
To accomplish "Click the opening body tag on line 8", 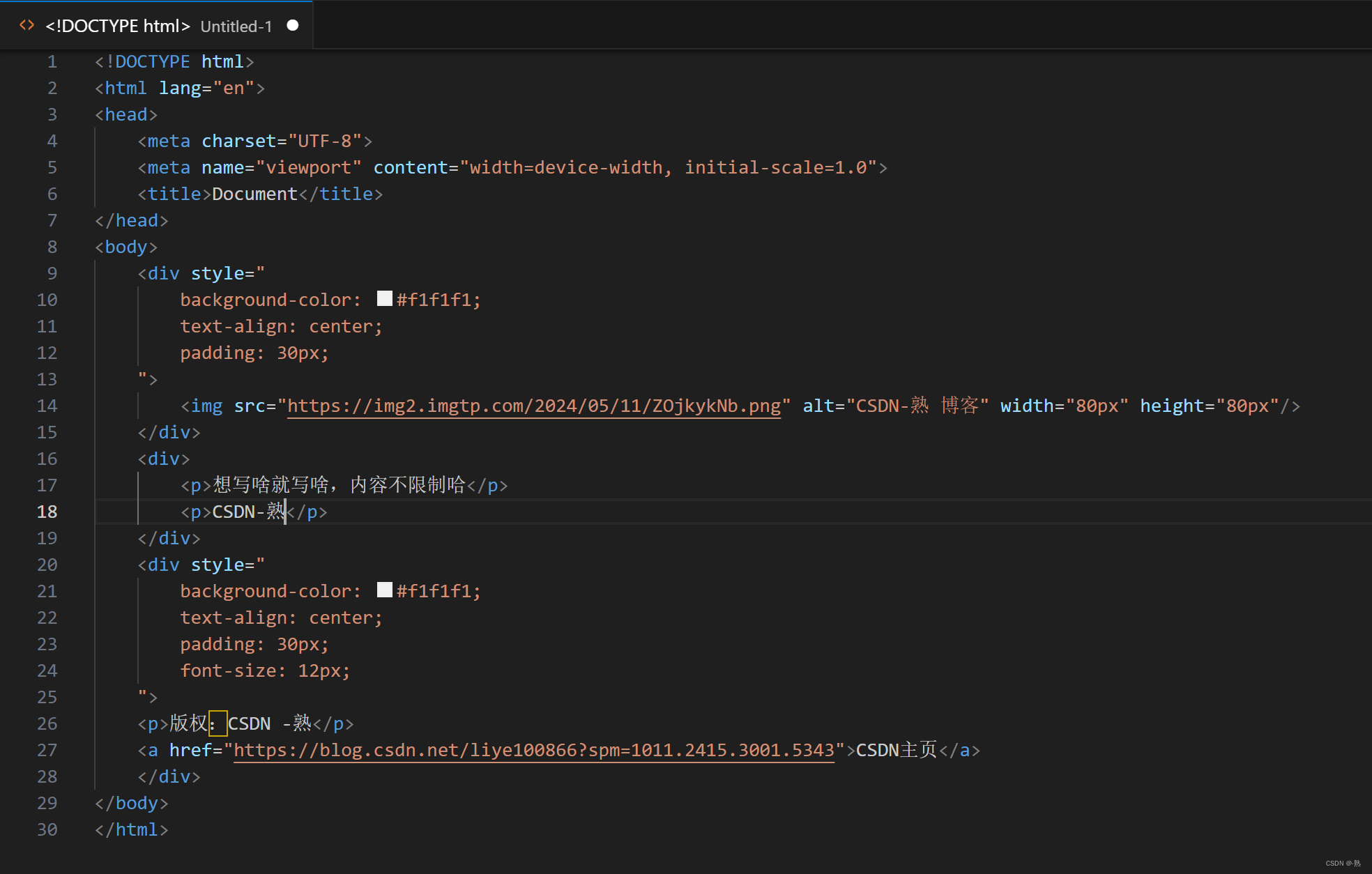I will (x=126, y=247).
